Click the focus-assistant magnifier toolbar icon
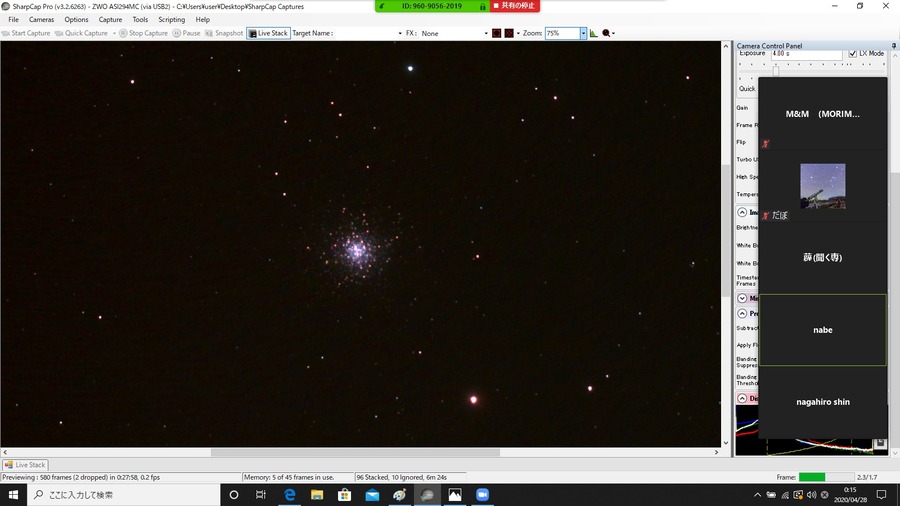900x506 pixels. tap(606, 33)
